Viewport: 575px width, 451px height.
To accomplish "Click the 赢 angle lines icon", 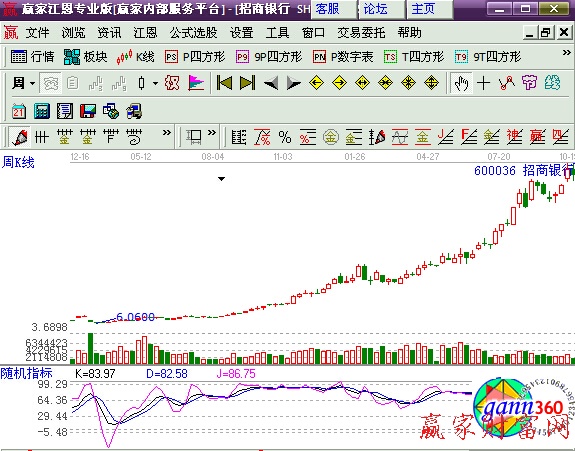I will [537, 138].
